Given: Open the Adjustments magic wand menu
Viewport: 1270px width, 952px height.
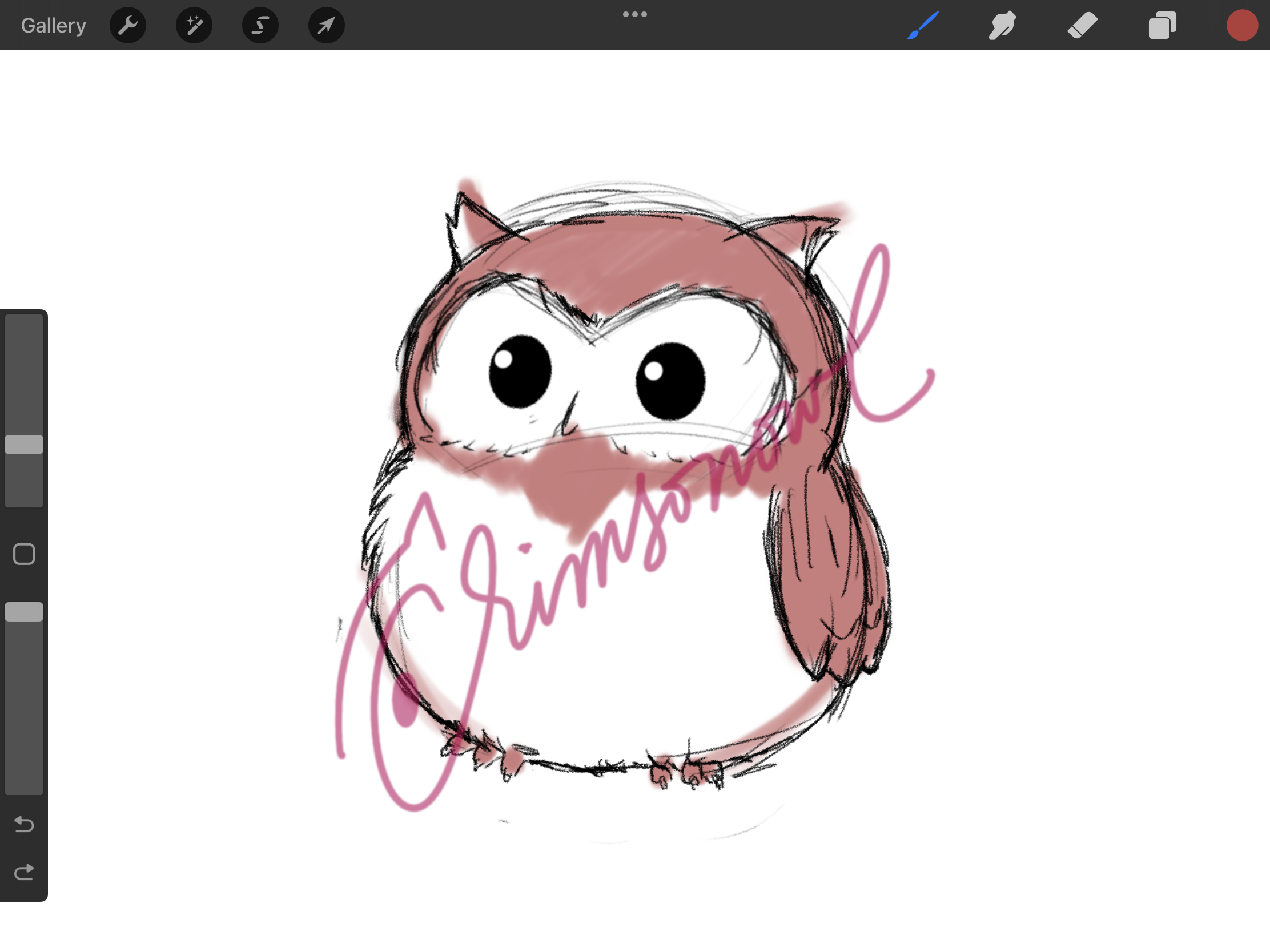Looking at the screenshot, I should 194,25.
